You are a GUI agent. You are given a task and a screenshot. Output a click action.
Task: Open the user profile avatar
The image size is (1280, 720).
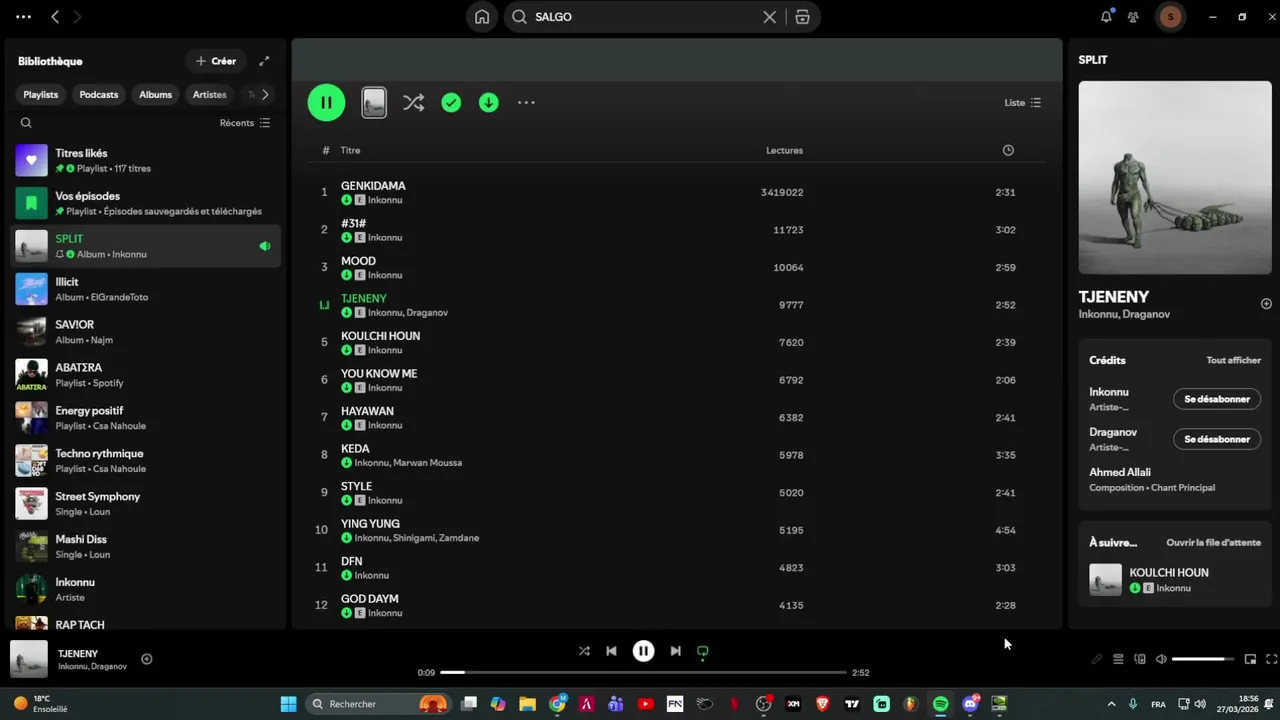pos(1171,17)
